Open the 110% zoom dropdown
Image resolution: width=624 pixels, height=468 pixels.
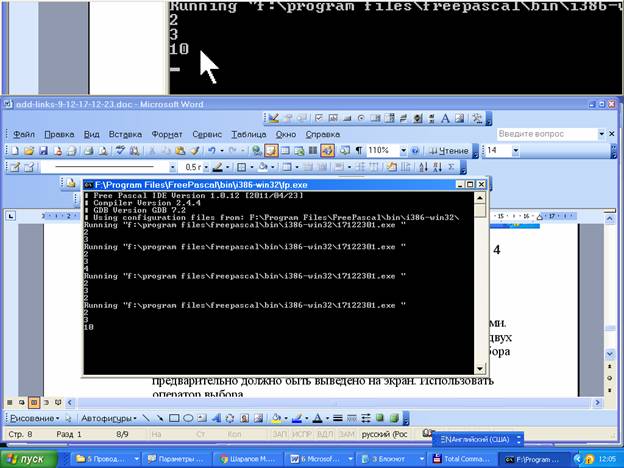click(x=404, y=151)
